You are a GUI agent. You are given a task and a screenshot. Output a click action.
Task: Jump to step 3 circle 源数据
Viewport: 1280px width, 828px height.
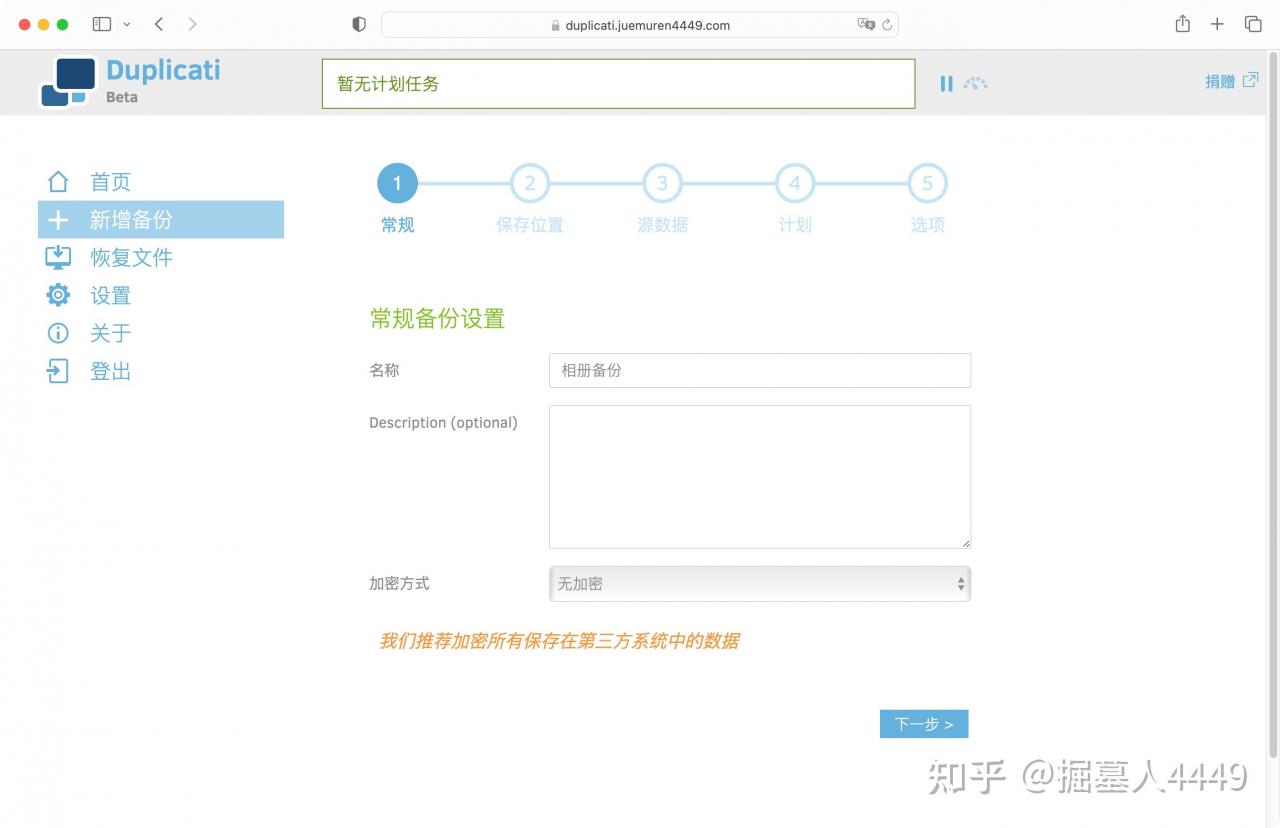[662, 183]
